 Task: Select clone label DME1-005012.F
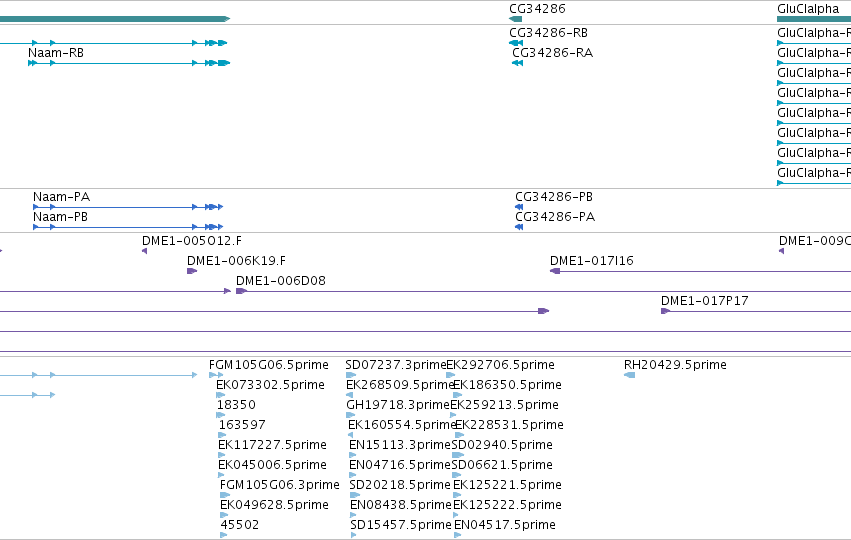click(x=192, y=240)
